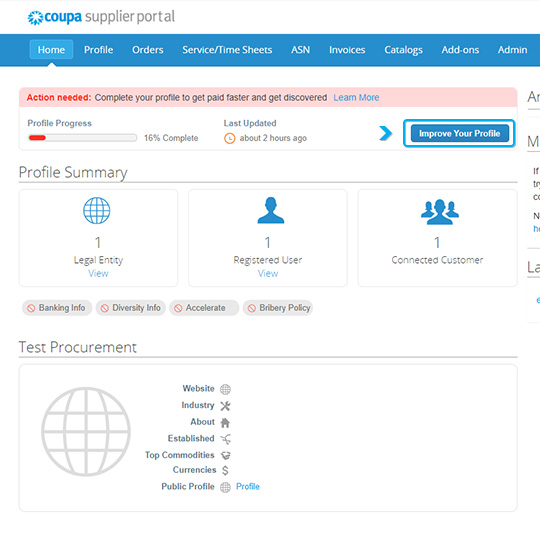Click the Bribery Policy prohibited icon
Image resolution: width=540 pixels, height=540 pixels.
point(252,308)
